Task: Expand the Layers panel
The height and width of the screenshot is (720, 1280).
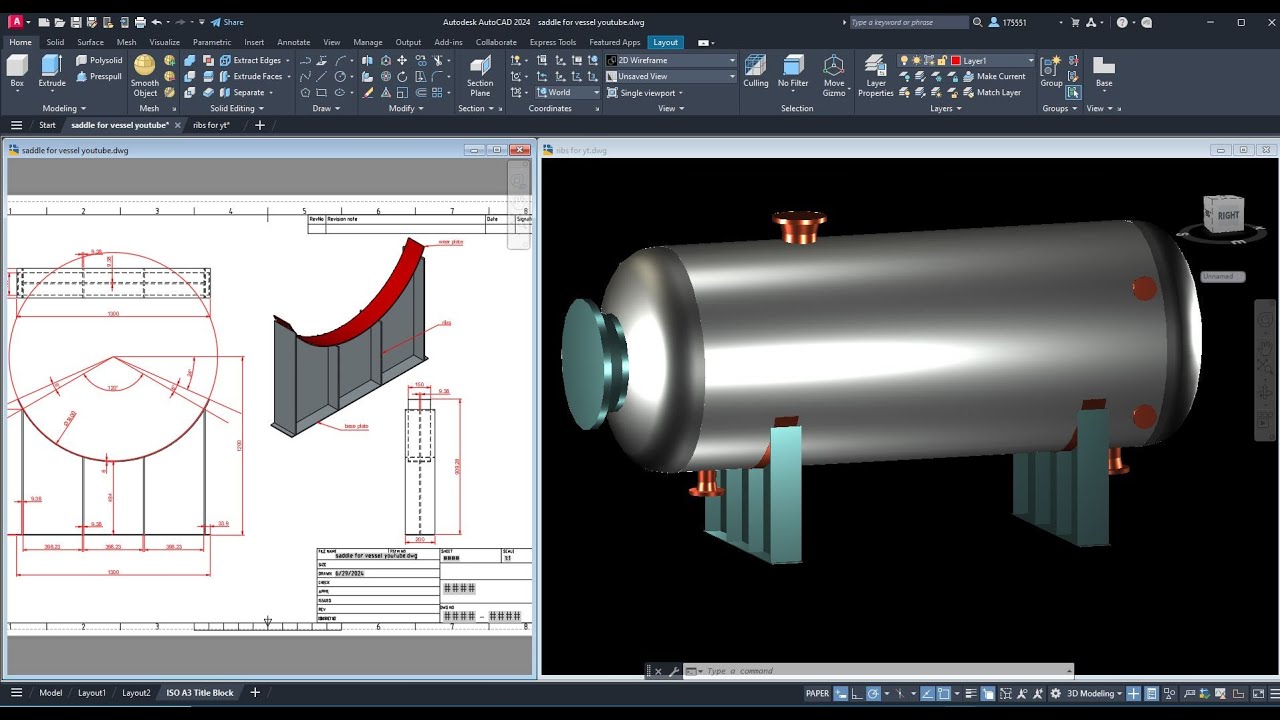Action: point(945,108)
